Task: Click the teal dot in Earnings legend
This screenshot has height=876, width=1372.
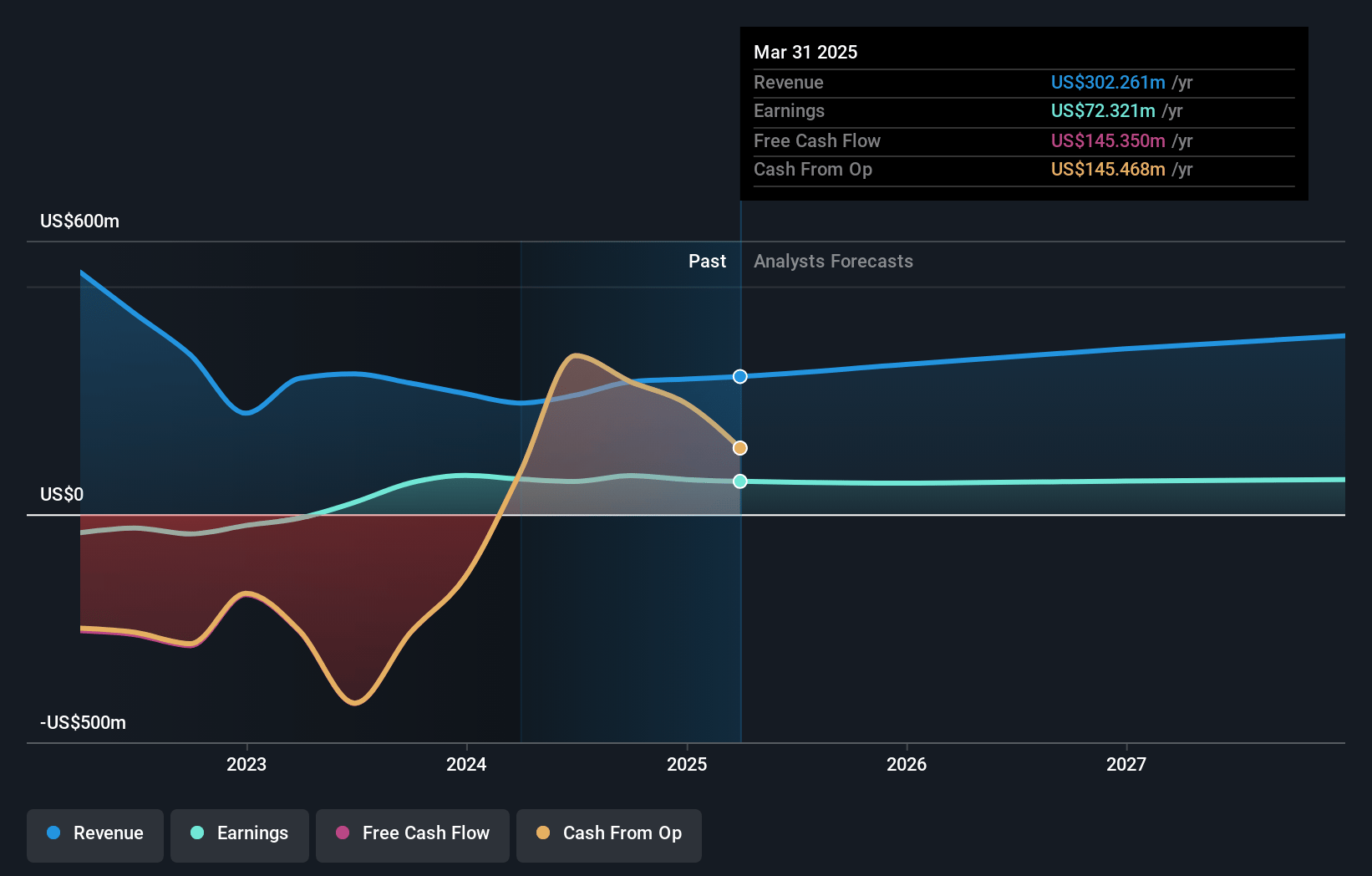Action: tap(197, 833)
